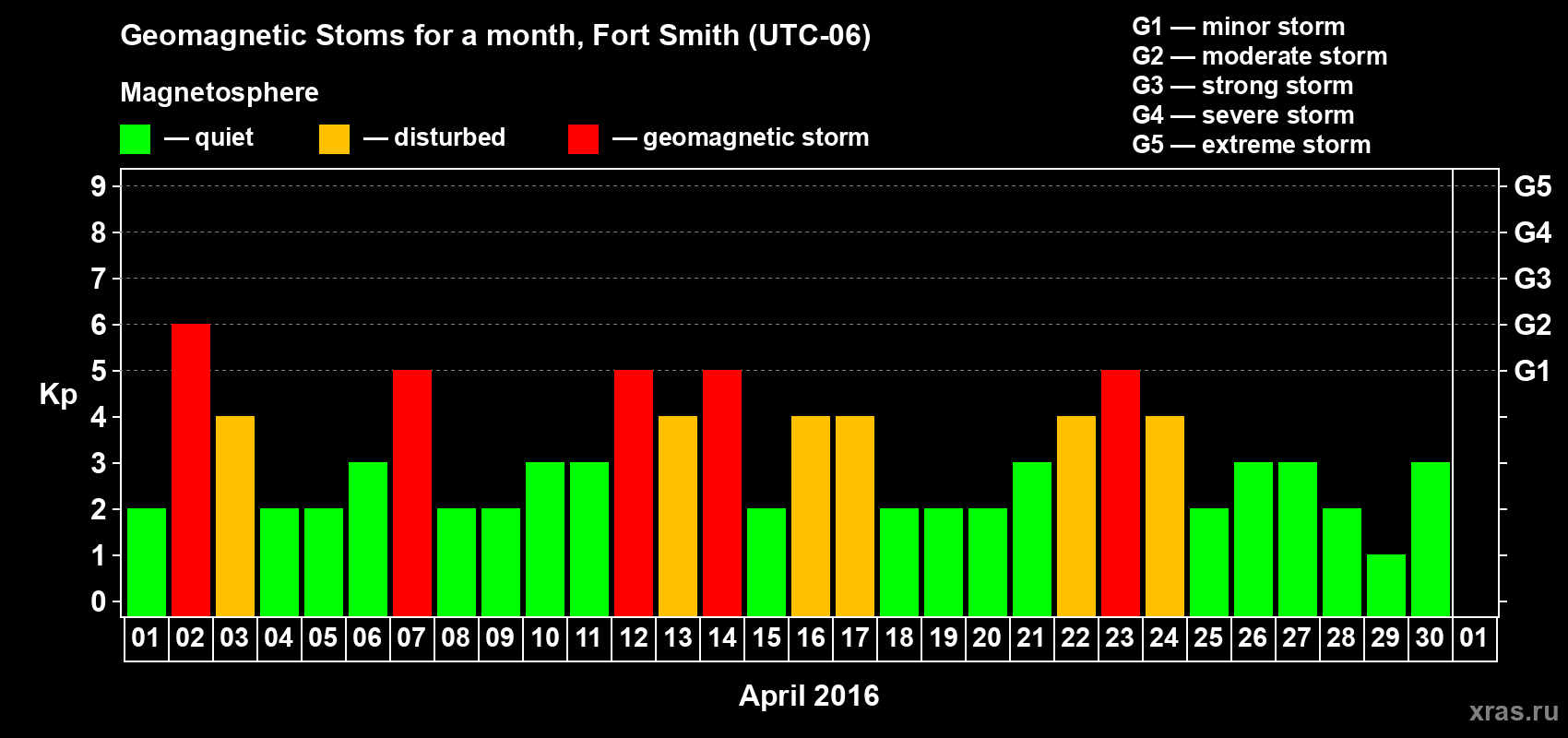Screen dimensions: 1568x738
Task: Select the orange bar for April 24
Action: pos(1165,517)
